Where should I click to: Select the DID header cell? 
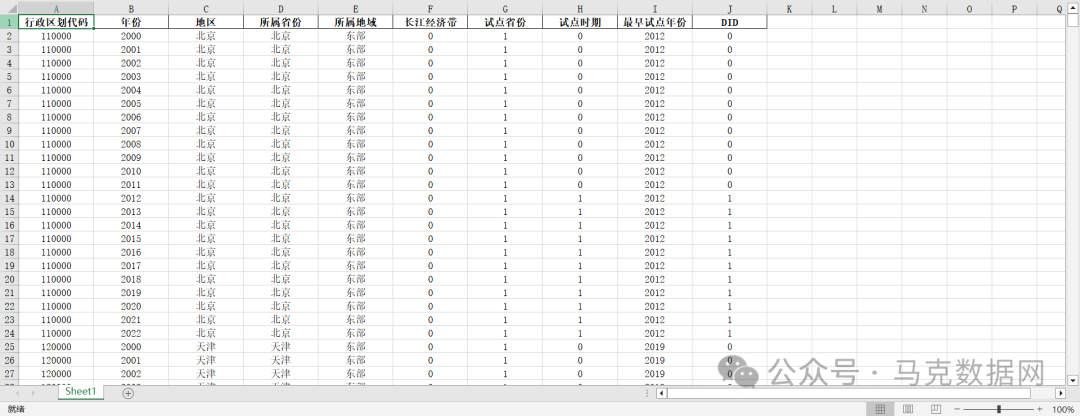pos(729,22)
